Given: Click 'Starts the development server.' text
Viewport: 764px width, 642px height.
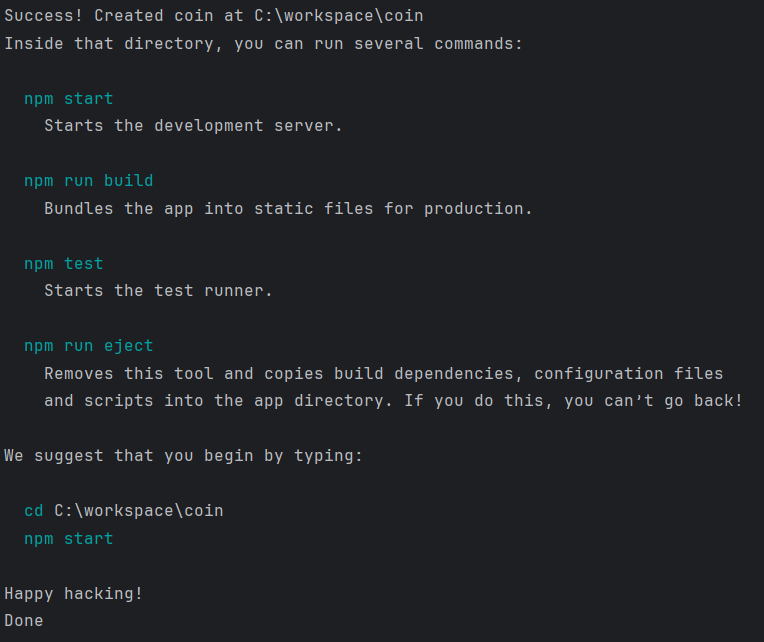Looking at the screenshot, I should click(193, 126).
